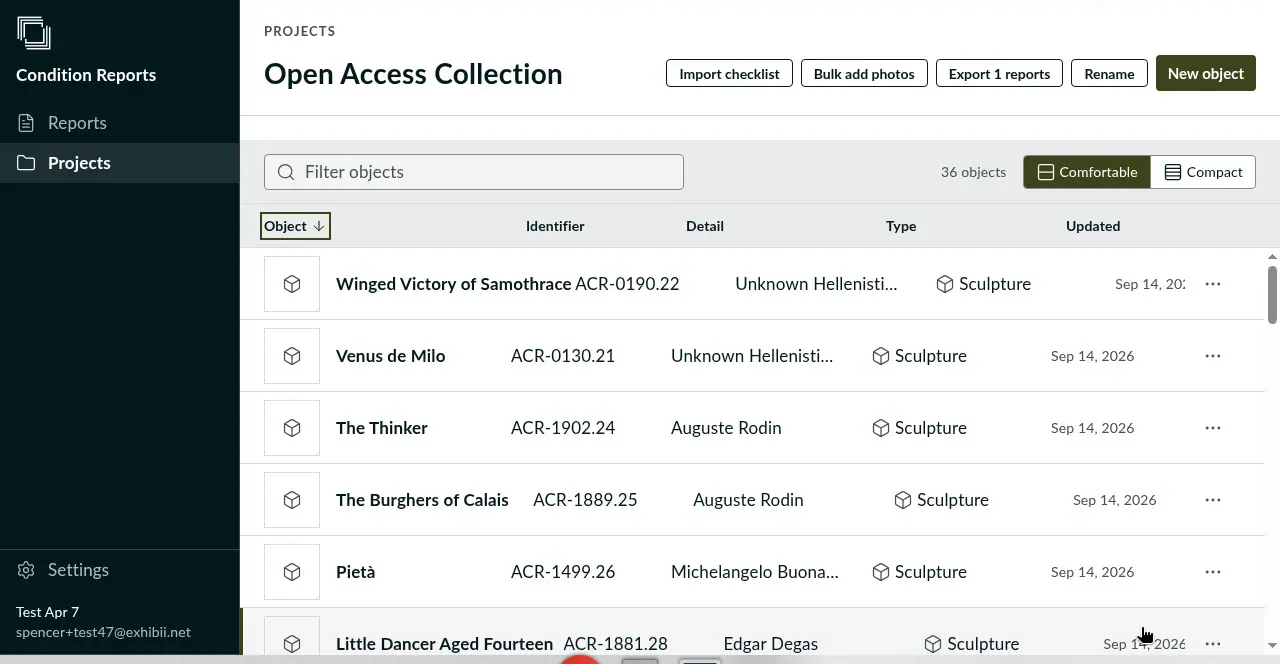Click identifier ACR-1889.25
Image resolution: width=1280 pixels, height=664 pixels.
[x=585, y=500]
